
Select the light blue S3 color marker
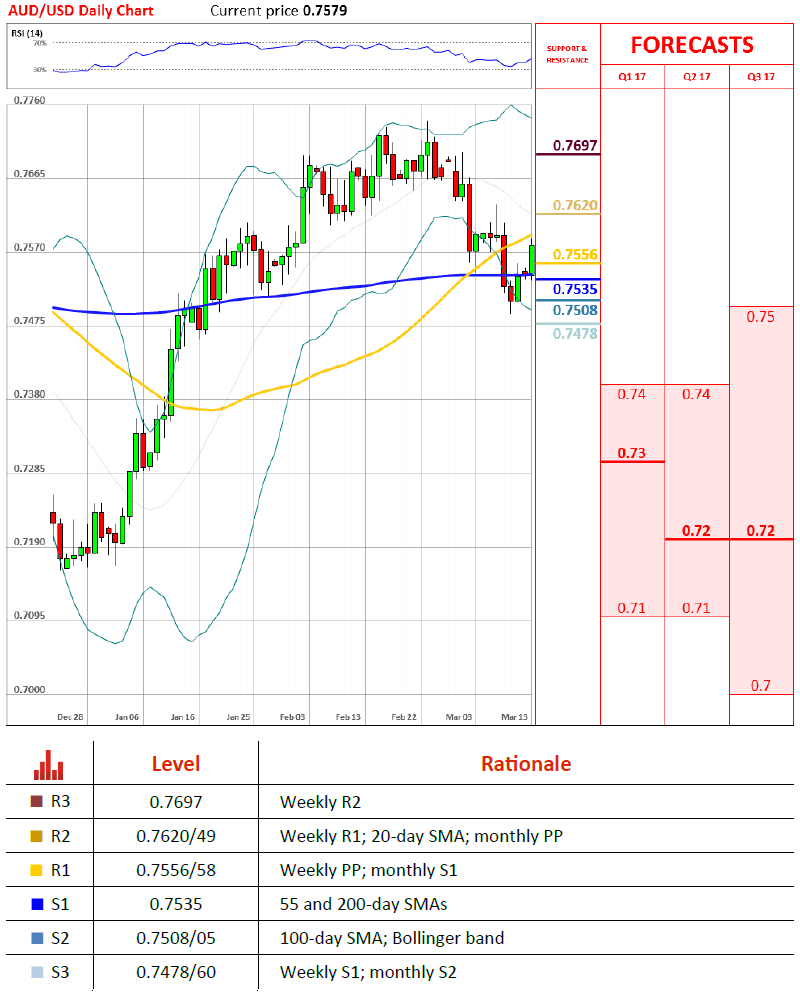point(38,972)
